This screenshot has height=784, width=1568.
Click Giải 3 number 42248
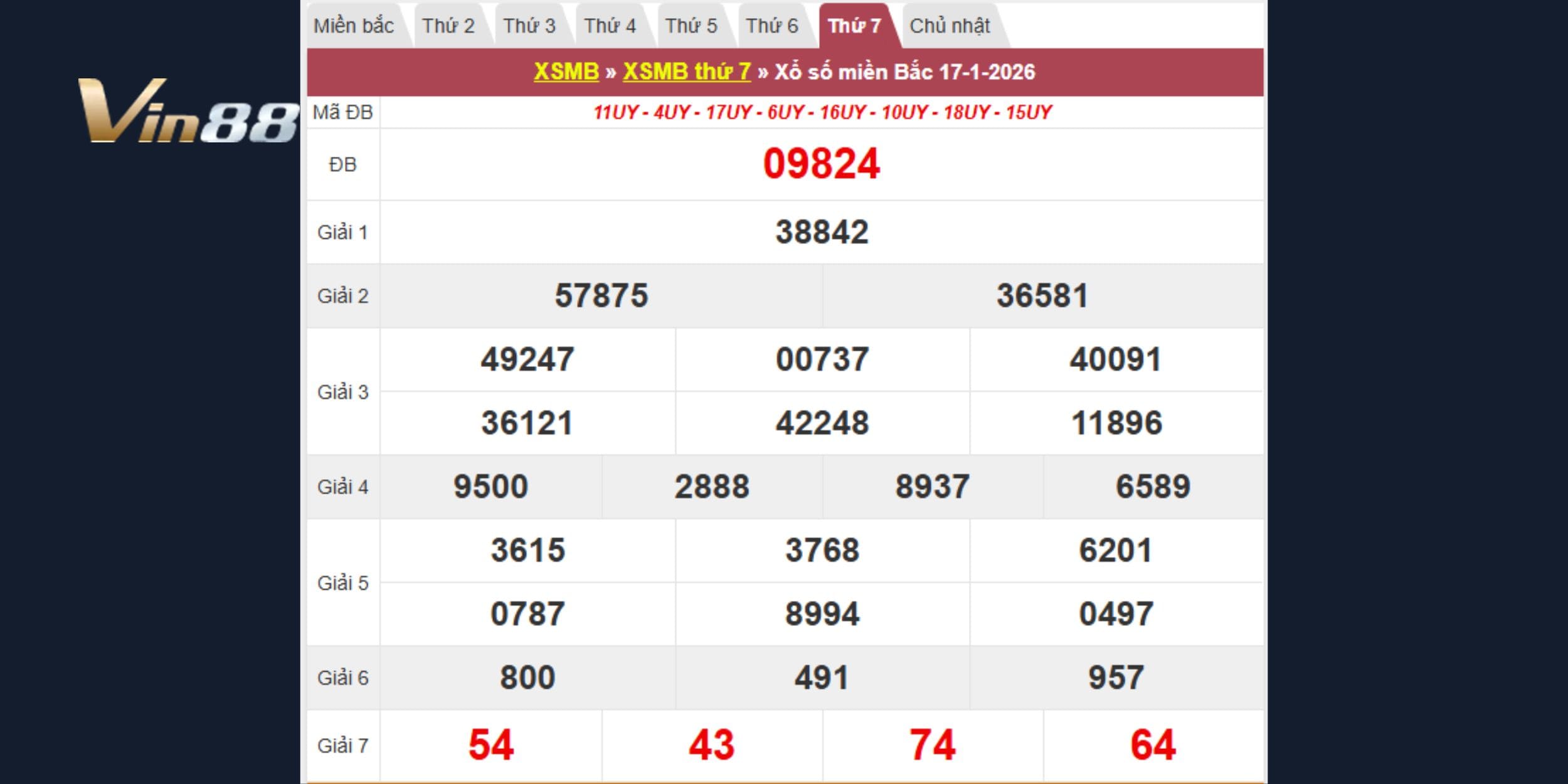pyautogui.click(x=822, y=423)
